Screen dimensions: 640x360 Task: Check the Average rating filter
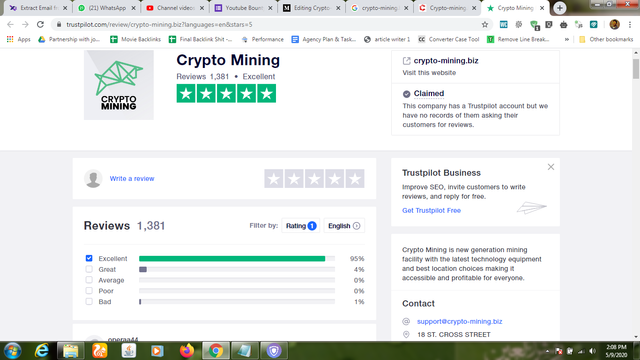click(89, 280)
